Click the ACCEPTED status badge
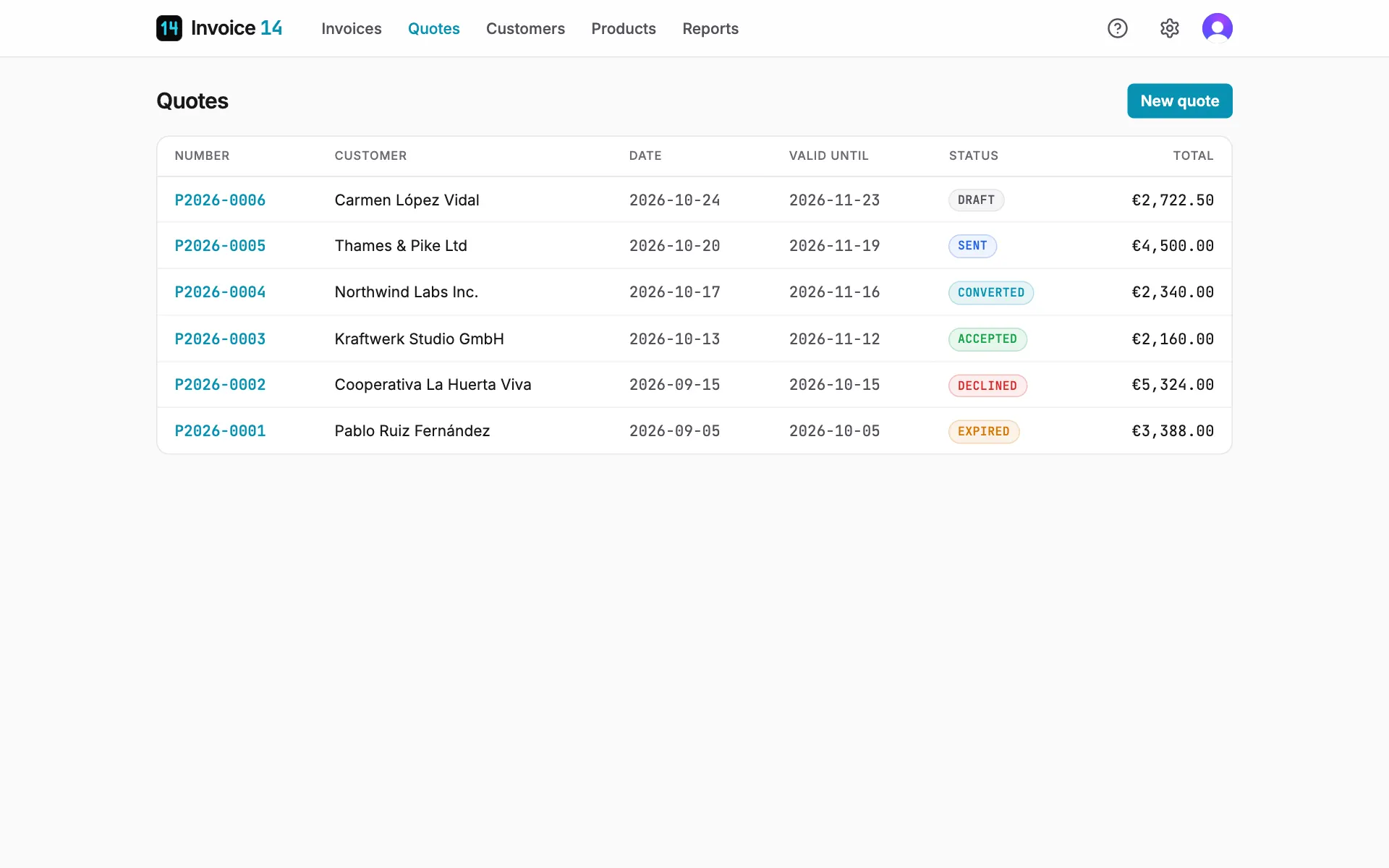Screen dimensions: 1389x868 point(987,339)
